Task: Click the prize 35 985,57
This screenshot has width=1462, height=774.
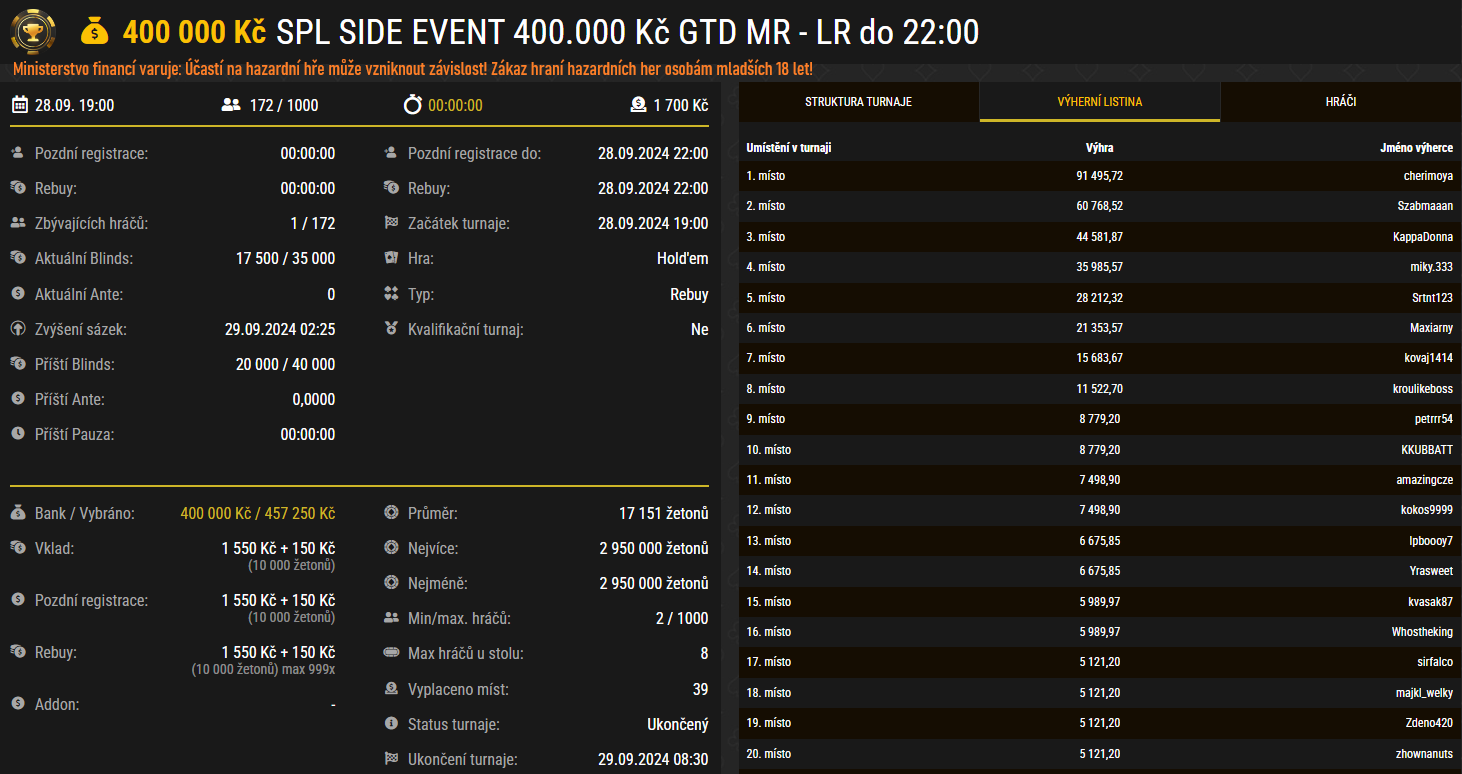Action: 1100,267
